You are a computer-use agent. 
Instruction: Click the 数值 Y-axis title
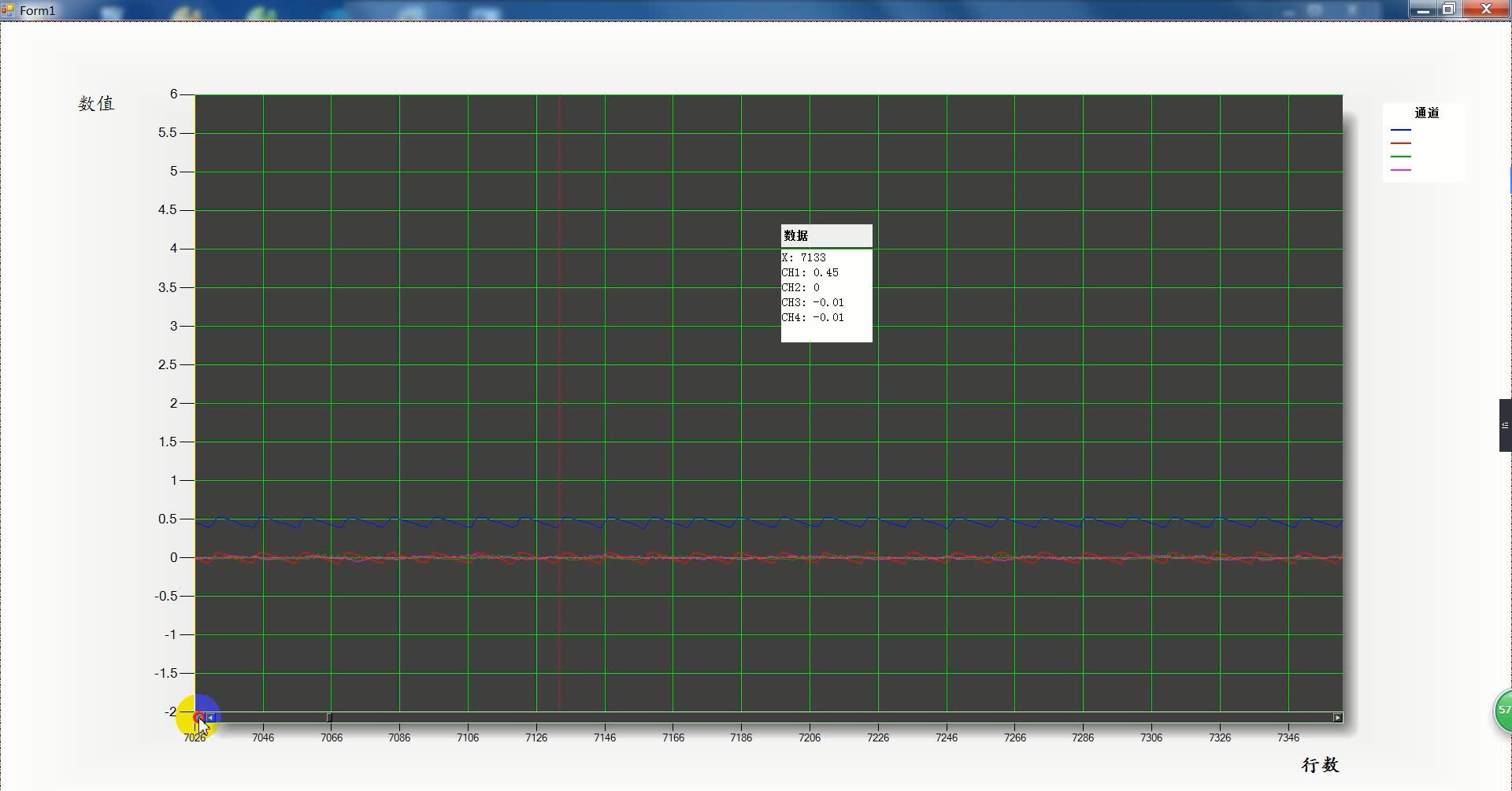point(97,104)
